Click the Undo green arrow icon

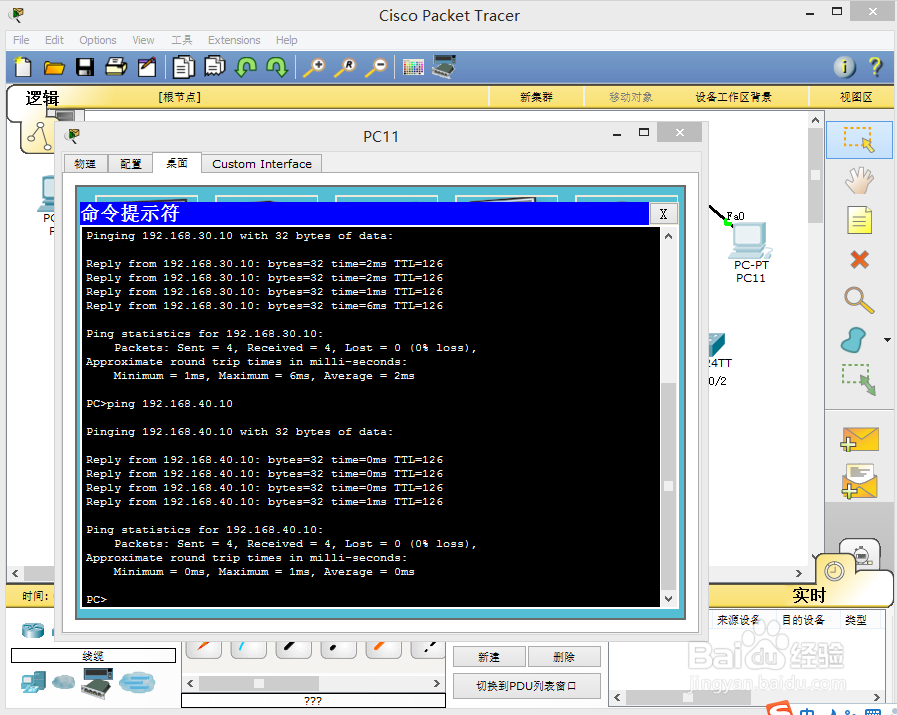point(247,67)
